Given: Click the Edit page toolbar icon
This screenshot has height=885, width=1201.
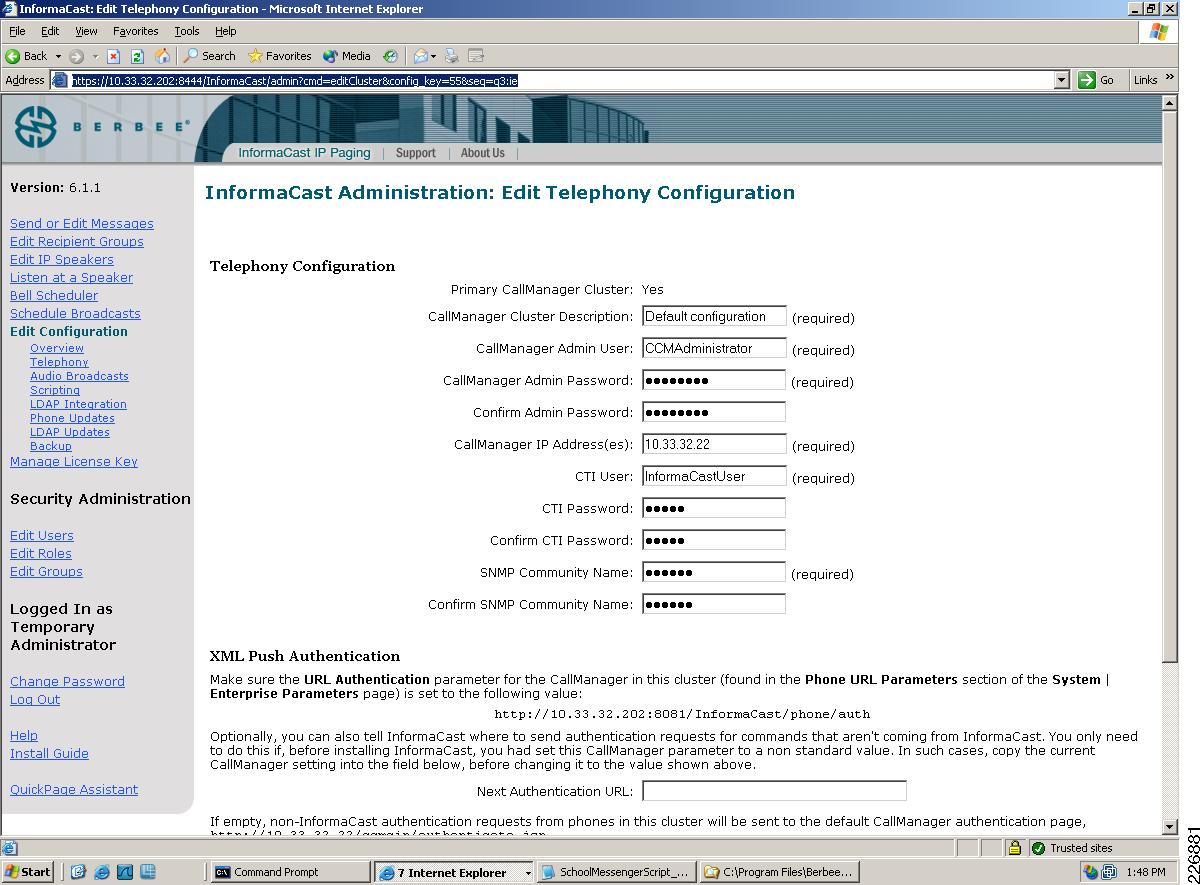Looking at the screenshot, I should point(476,56).
